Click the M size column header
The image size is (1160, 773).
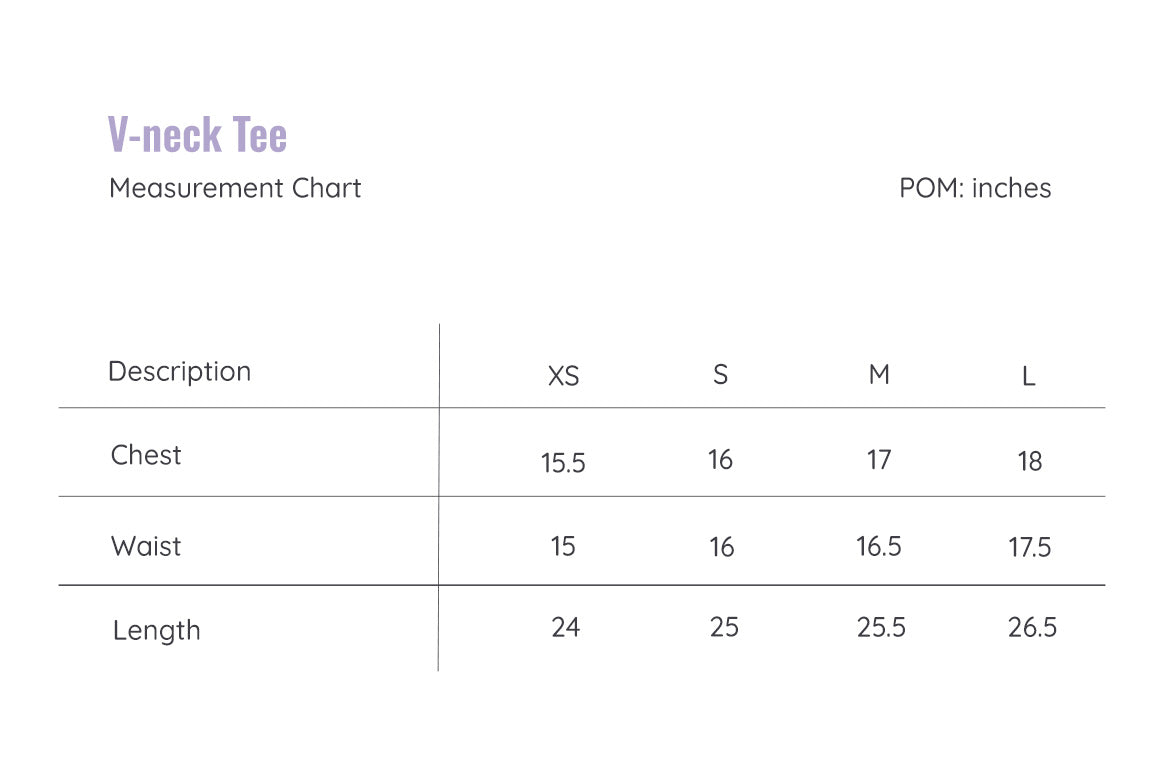pos(879,374)
